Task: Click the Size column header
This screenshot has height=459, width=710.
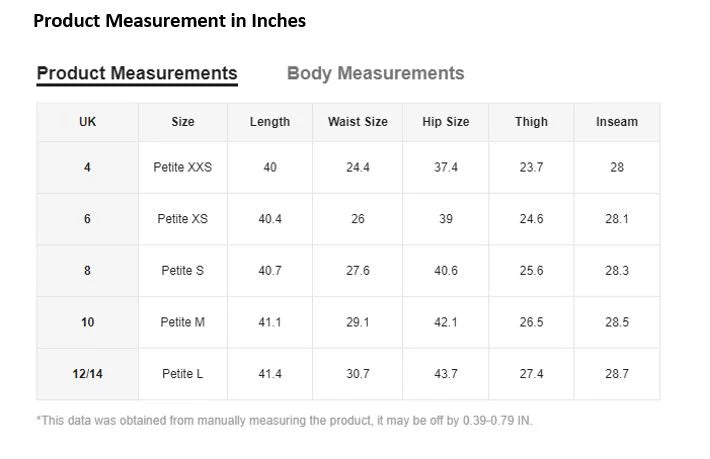Action: 183,122
